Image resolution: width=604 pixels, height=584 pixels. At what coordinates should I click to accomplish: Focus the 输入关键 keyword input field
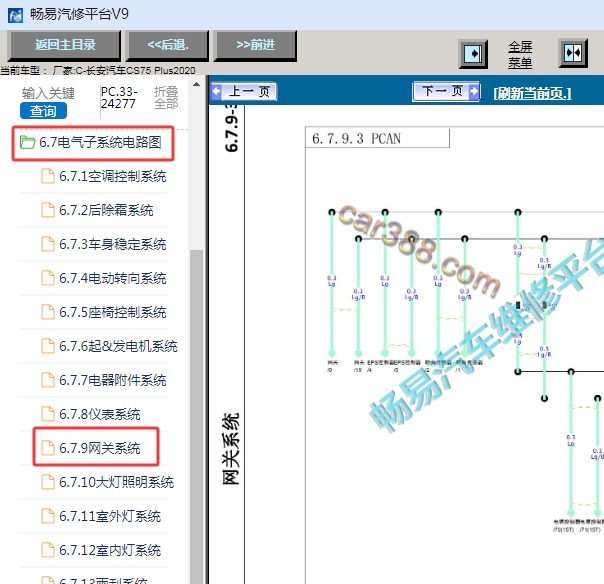[x=48, y=93]
